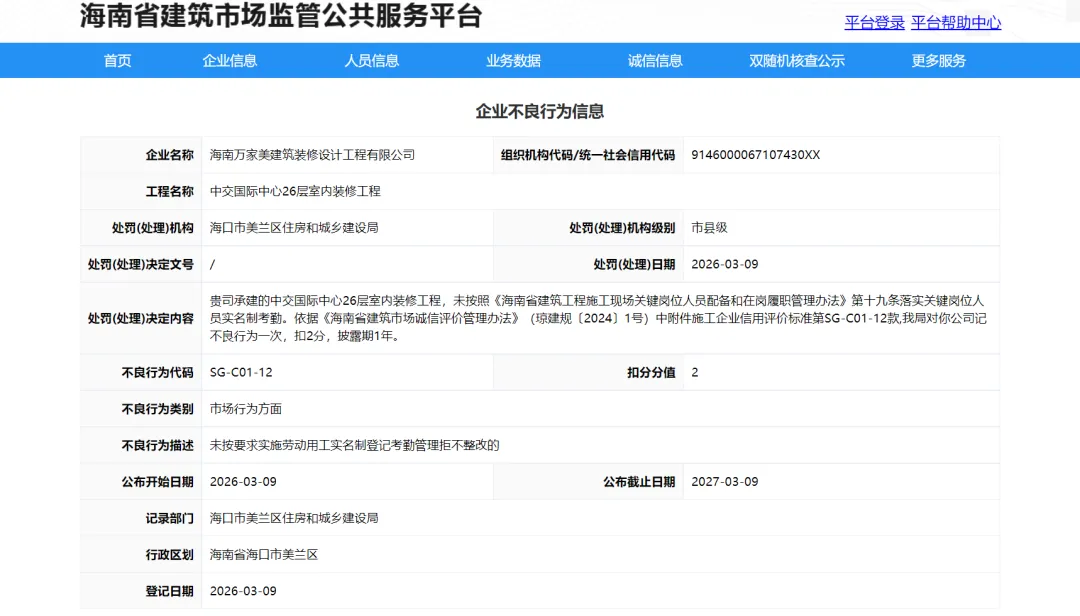This screenshot has height=616, width=1080.
Task: Click the heading 企业不良行为信息
Action: point(540,112)
